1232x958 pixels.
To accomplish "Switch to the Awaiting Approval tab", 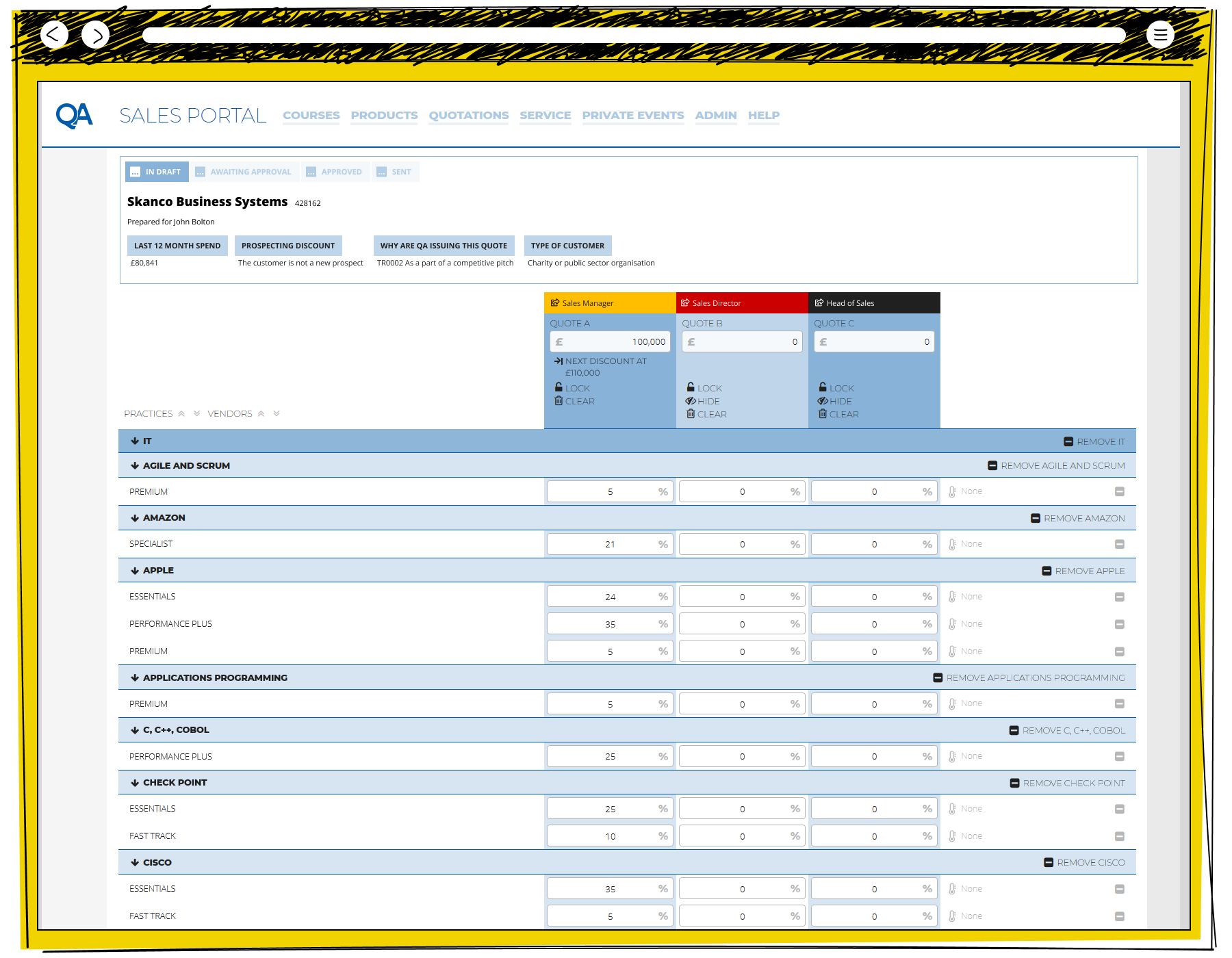I will (244, 172).
